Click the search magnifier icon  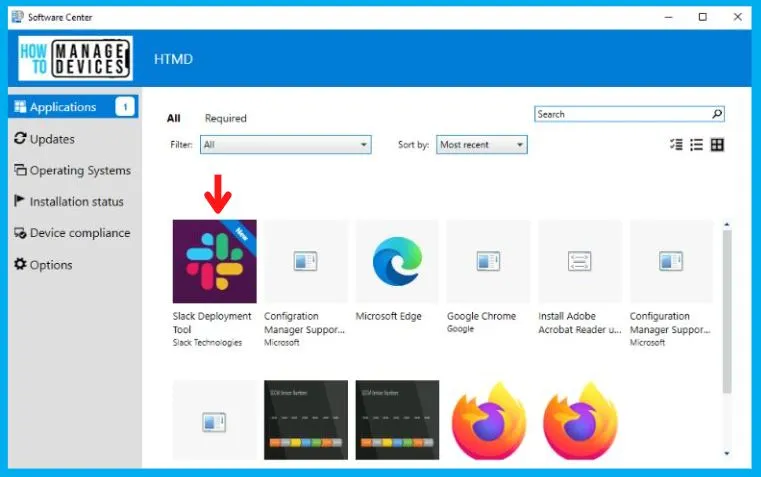[x=717, y=114]
